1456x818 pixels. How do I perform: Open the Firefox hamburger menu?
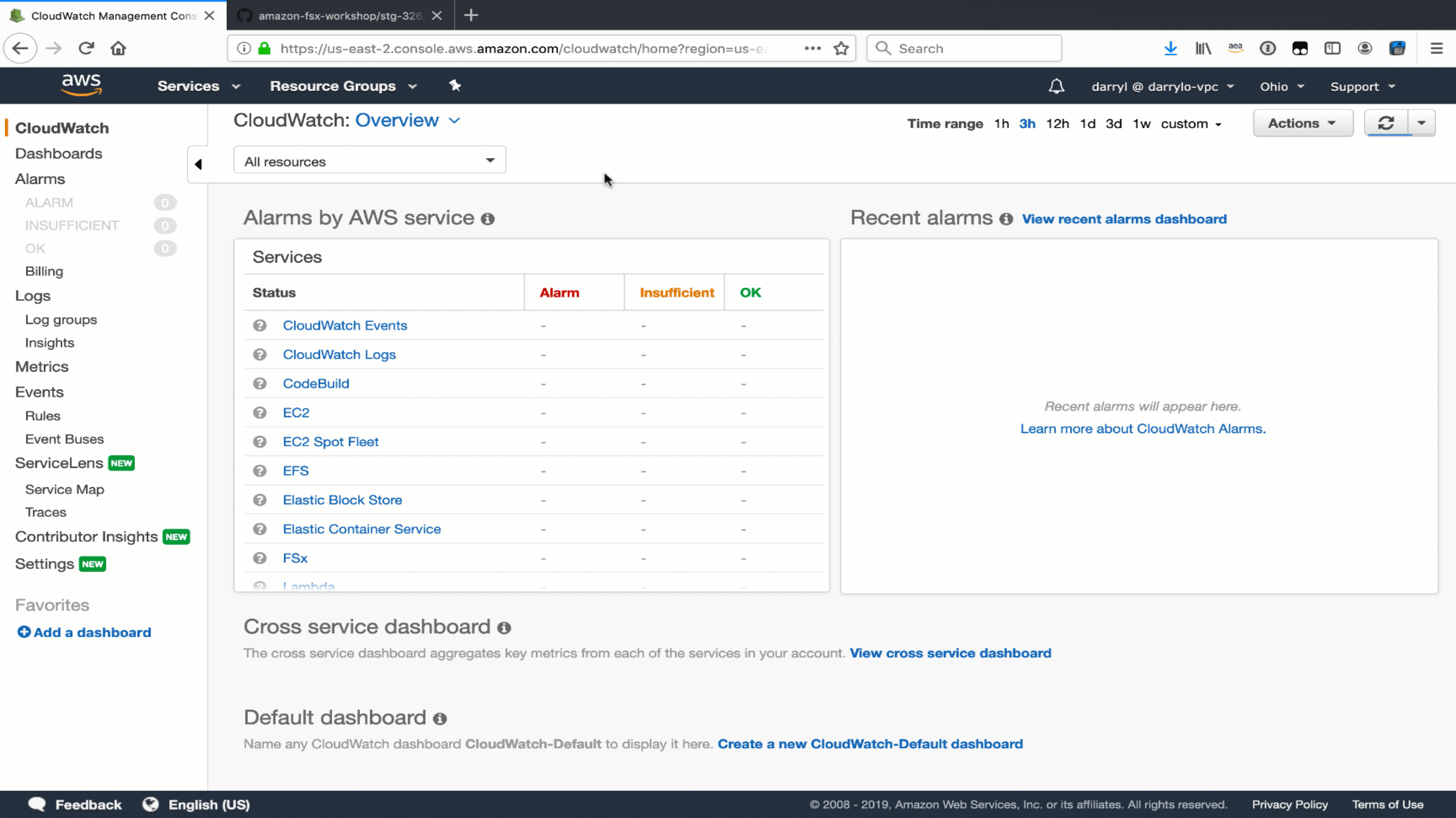point(1436,49)
